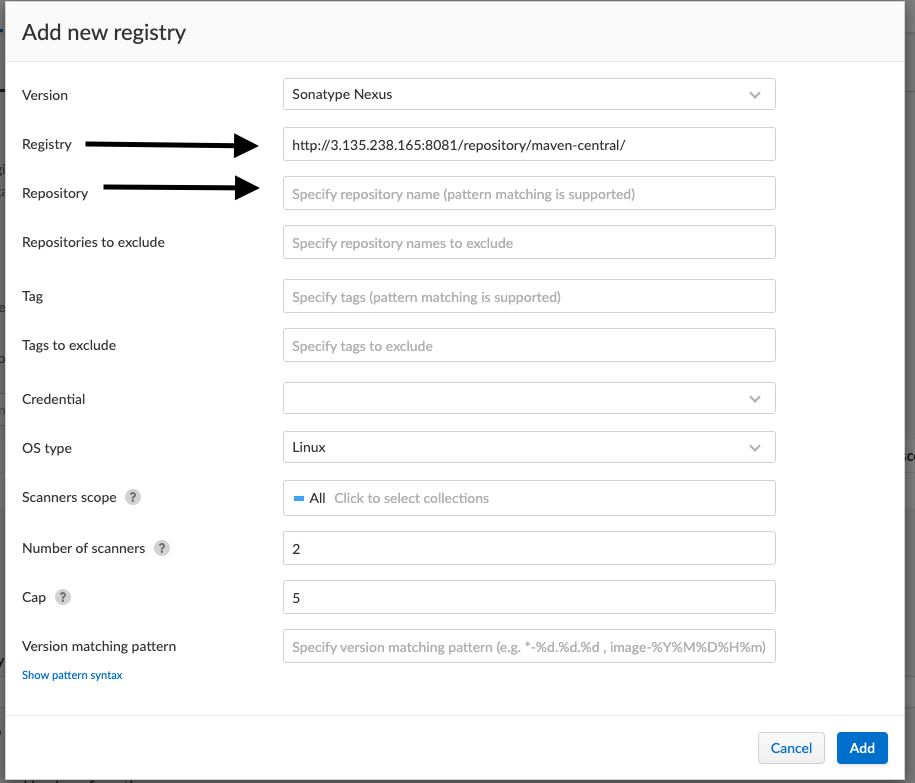Click the Registry URL input field

pos(528,145)
